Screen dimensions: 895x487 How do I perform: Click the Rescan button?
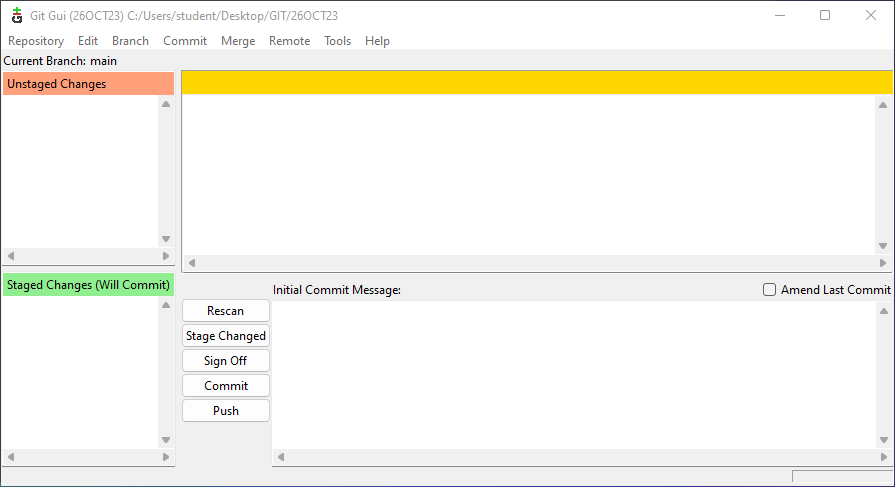click(x=225, y=311)
